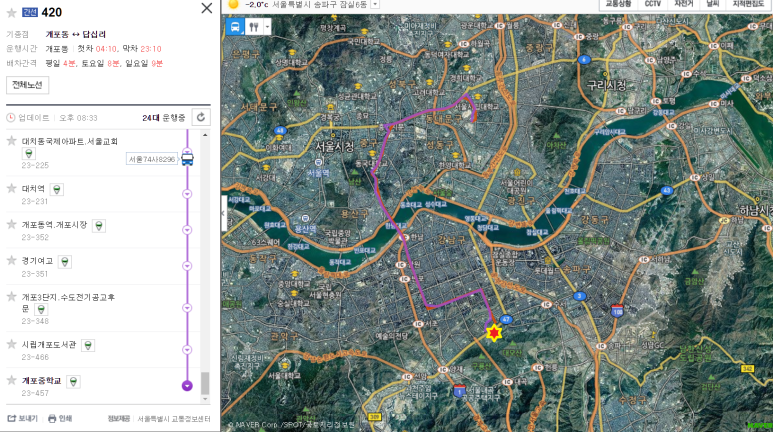Viewport: 773px width, 432px height.
Task: Favorite bus route 420 with the star
Action: (11, 12)
